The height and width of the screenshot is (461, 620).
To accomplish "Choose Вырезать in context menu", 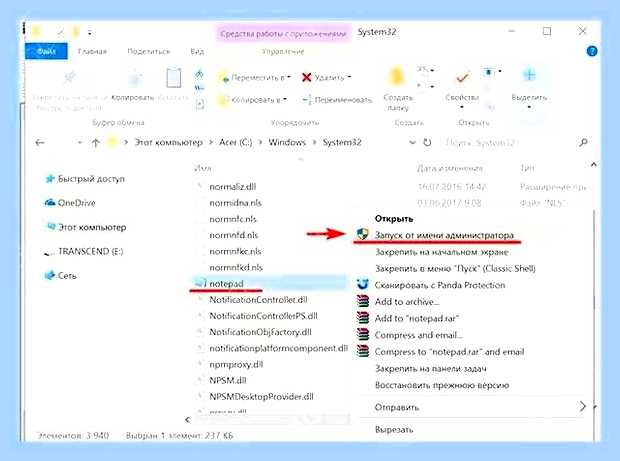I will point(394,429).
